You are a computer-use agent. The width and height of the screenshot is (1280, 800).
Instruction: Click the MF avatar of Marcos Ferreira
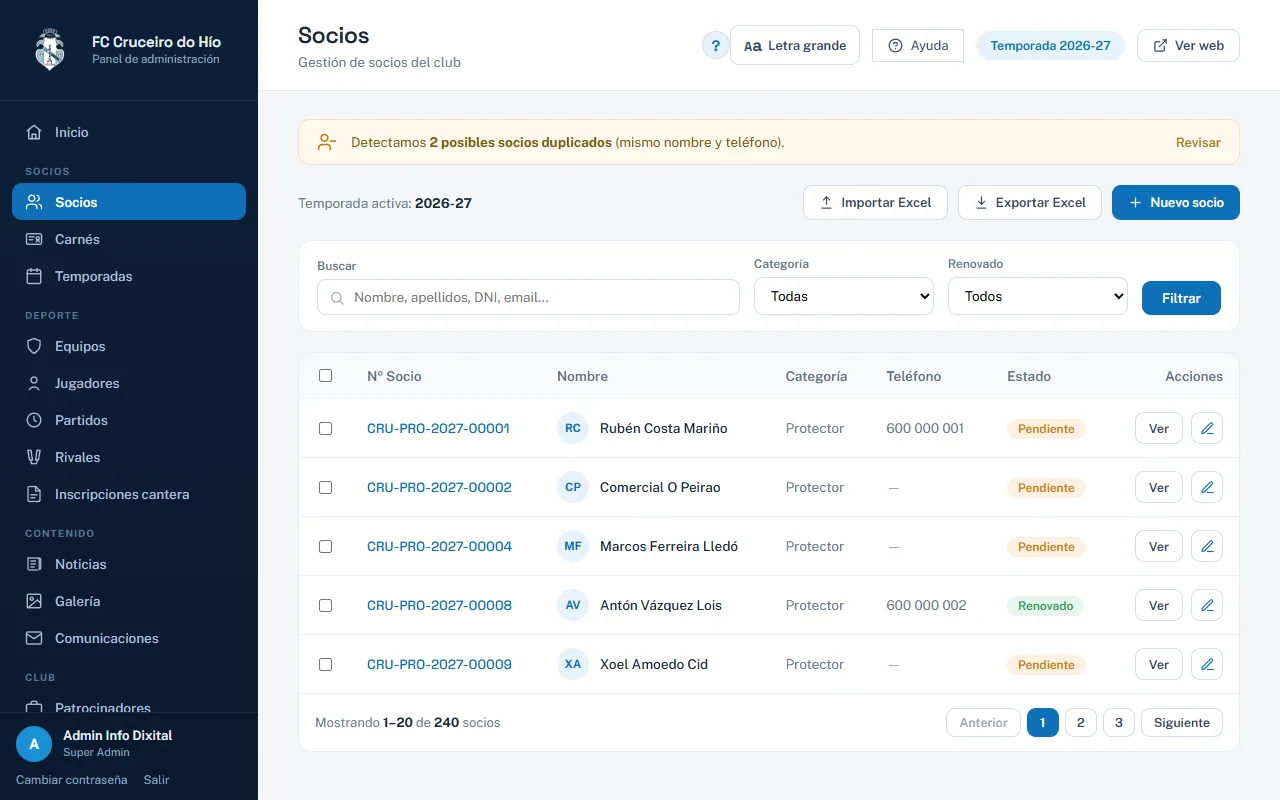click(573, 546)
